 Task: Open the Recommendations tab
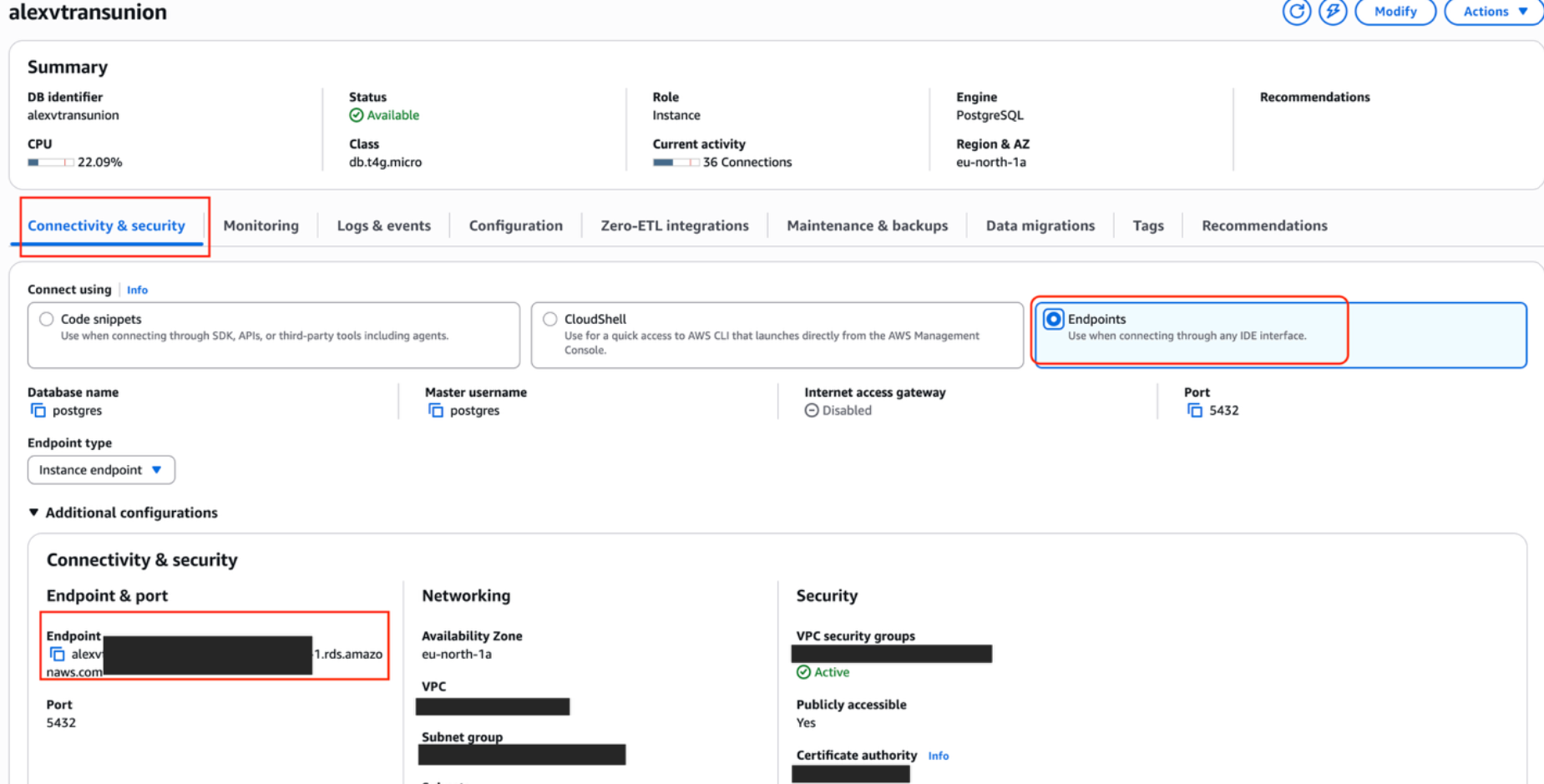[1264, 225]
